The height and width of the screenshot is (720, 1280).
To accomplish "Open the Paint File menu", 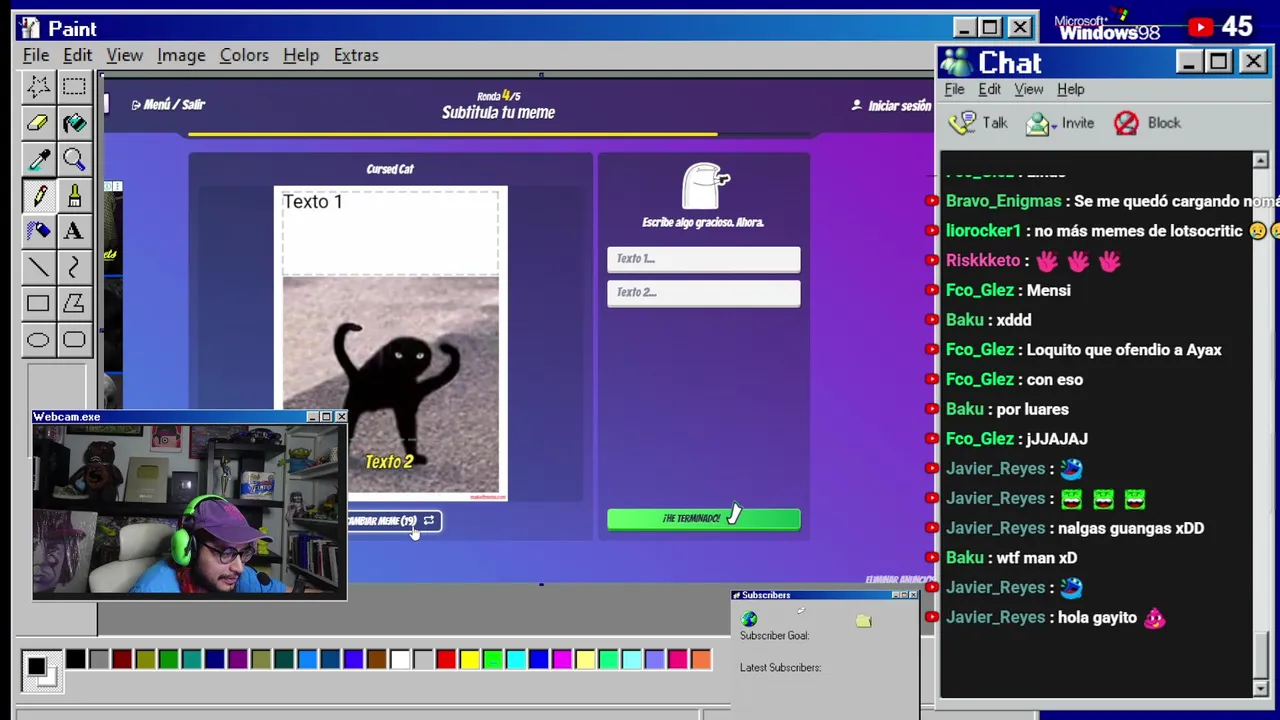I will tap(36, 55).
